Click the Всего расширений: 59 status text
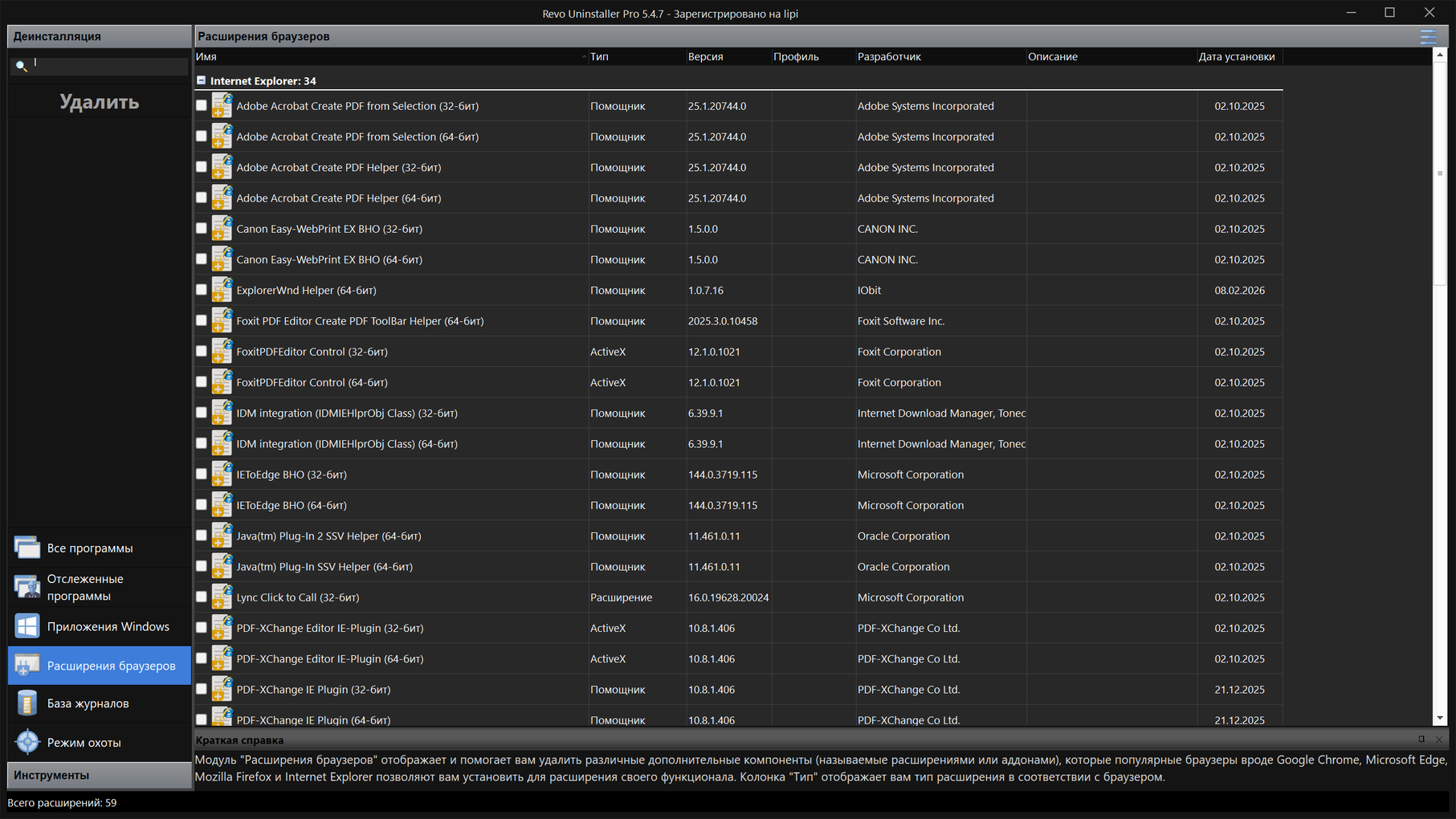The height and width of the screenshot is (819, 1456). pyautogui.click(x=62, y=802)
